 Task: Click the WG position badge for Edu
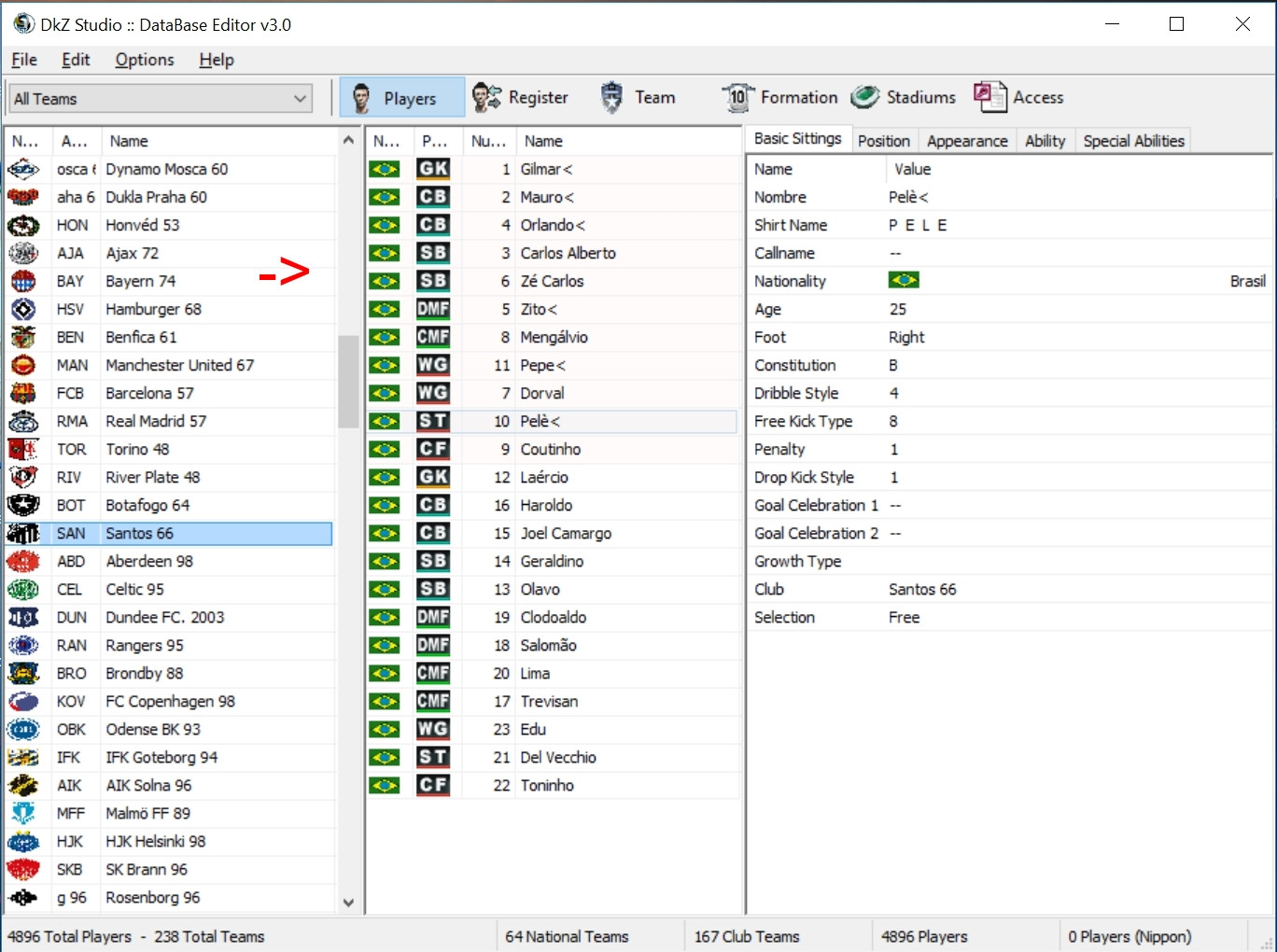(433, 729)
